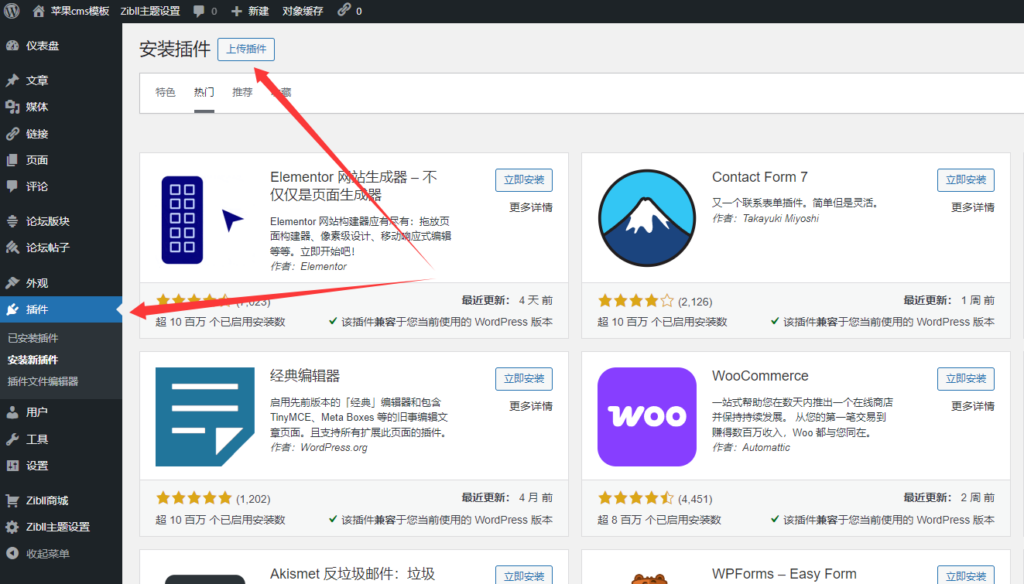The image size is (1024, 584).
Task: Open the 链接 link icon in the sidebar
Action: (x=12, y=134)
